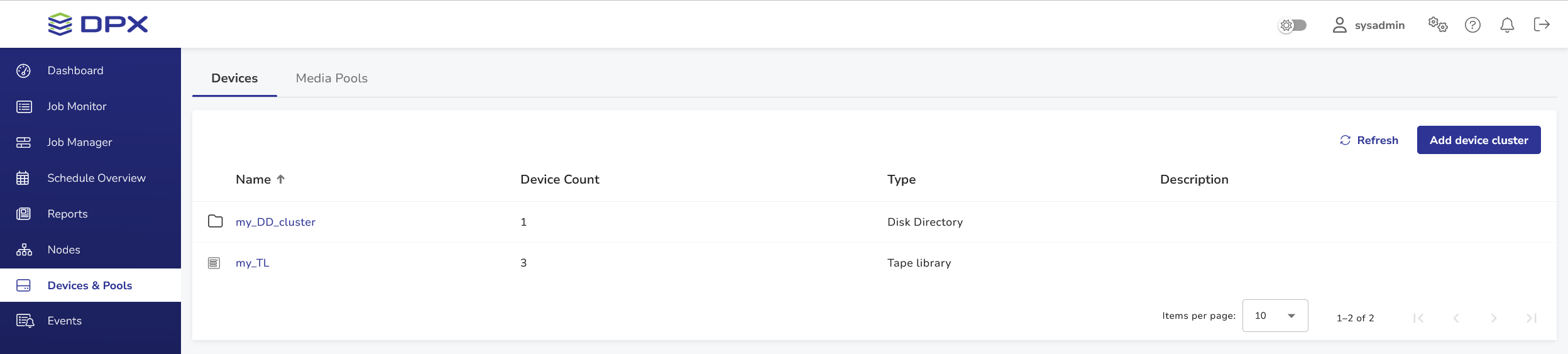Open the sysadmin user profile

tap(1369, 25)
